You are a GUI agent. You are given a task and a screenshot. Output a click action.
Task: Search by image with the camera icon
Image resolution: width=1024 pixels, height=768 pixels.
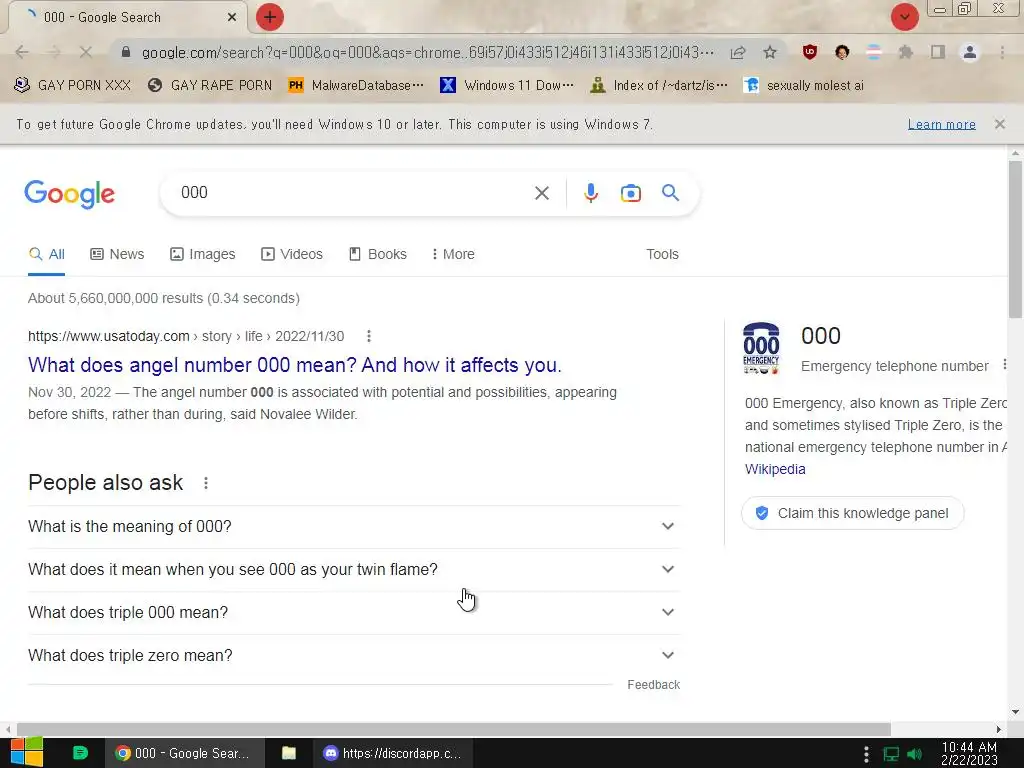[630, 193]
